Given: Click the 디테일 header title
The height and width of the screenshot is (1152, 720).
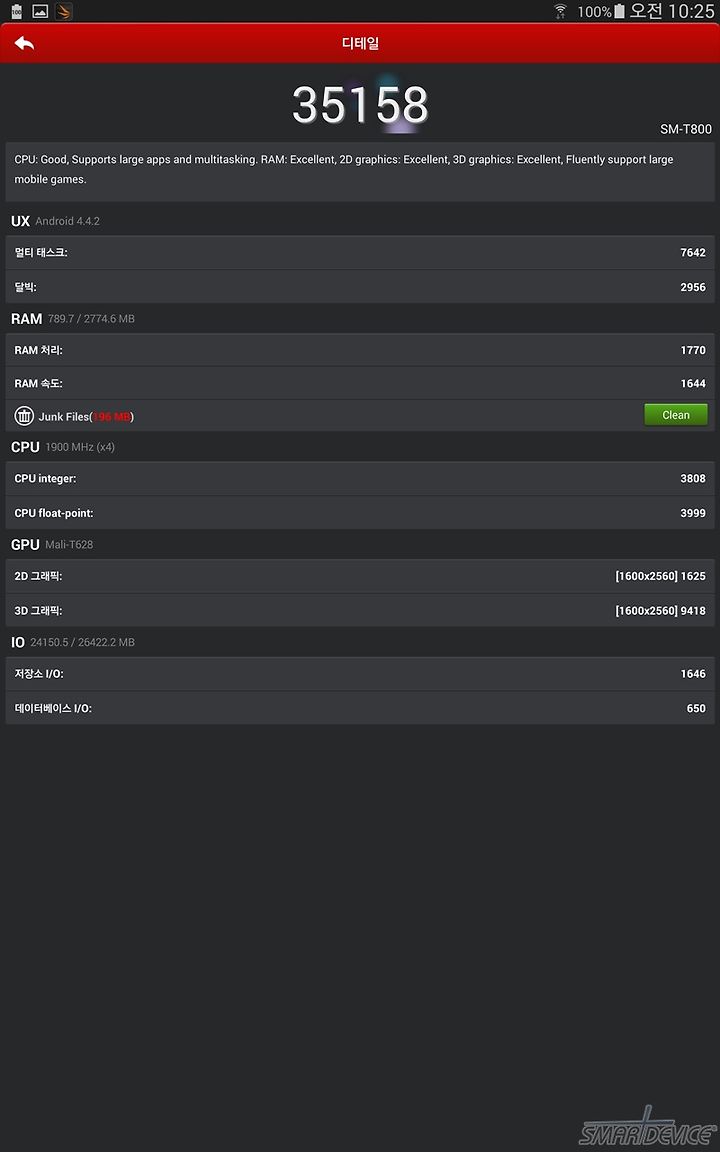Looking at the screenshot, I should click(360, 43).
